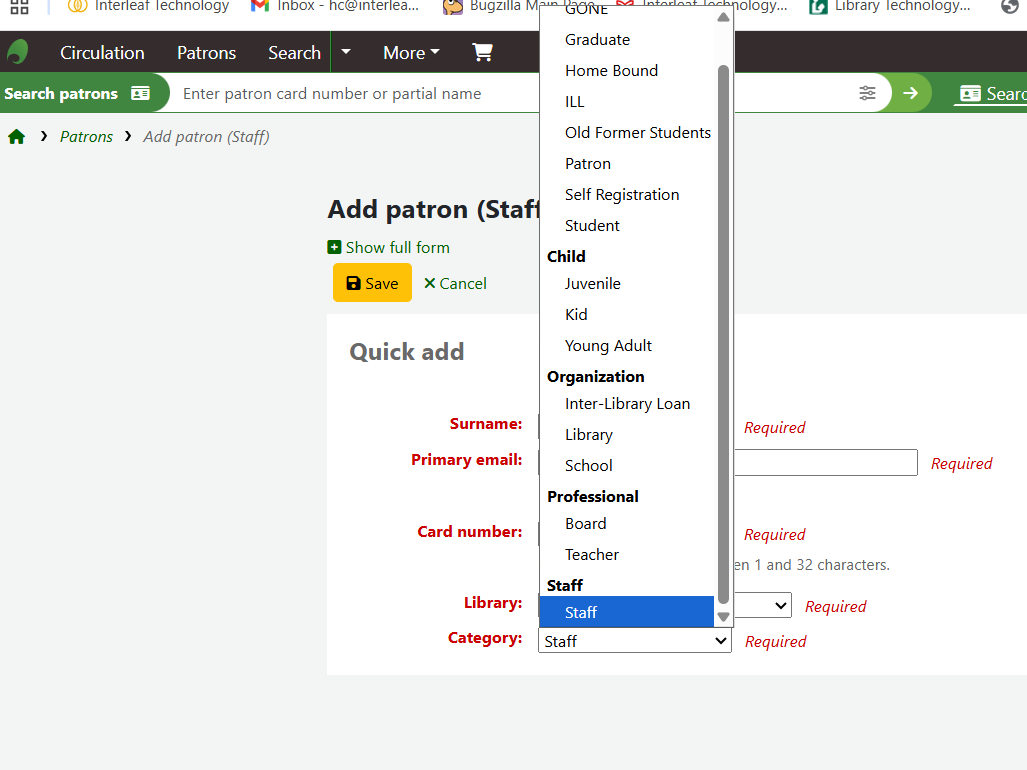Viewport: 1027px width, 770px height.
Task: Click the Patrons breadcrumb link
Action: [x=86, y=137]
